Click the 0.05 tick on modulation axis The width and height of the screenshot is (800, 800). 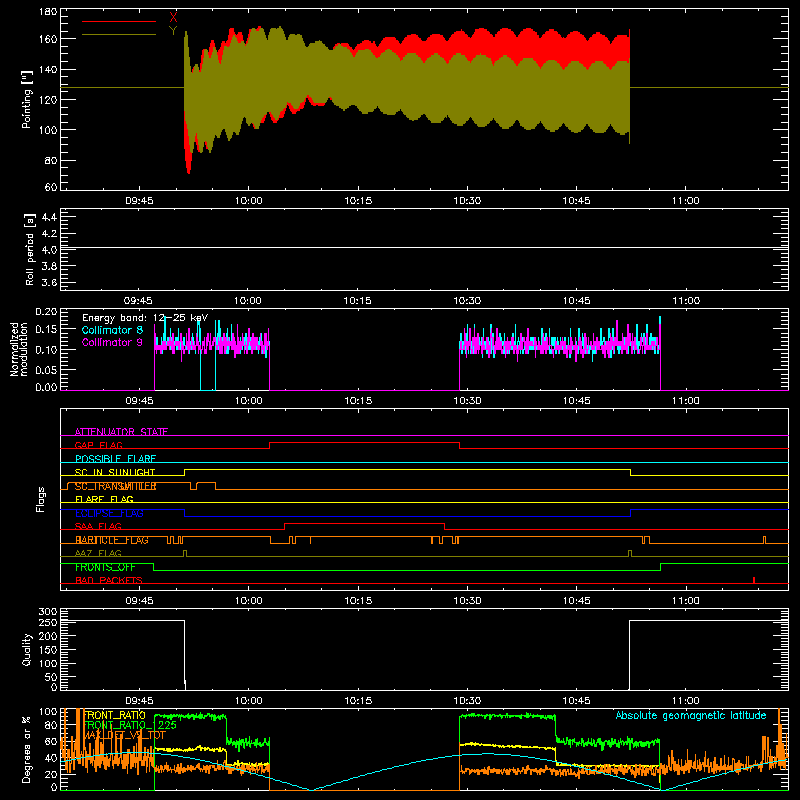pyautogui.click(x=46, y=369)
